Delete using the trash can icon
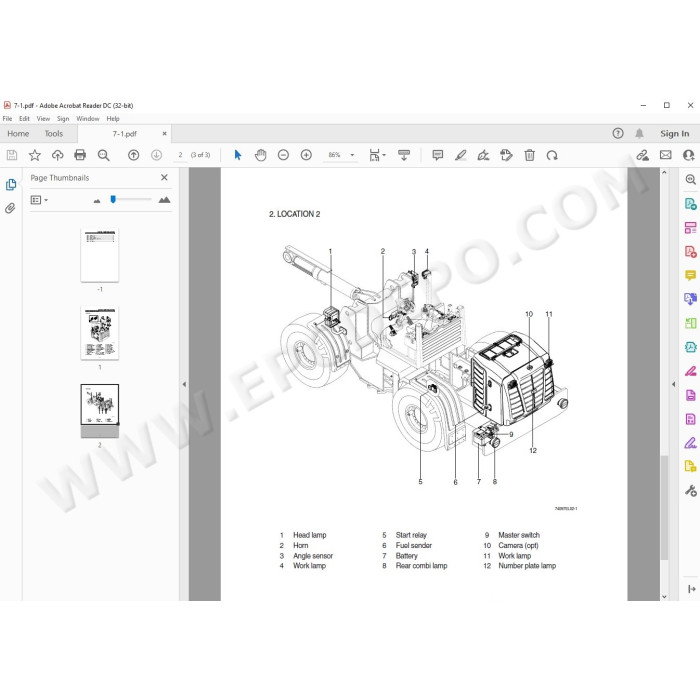The height and width of the screenshot is (700, 700). (529, 155)
